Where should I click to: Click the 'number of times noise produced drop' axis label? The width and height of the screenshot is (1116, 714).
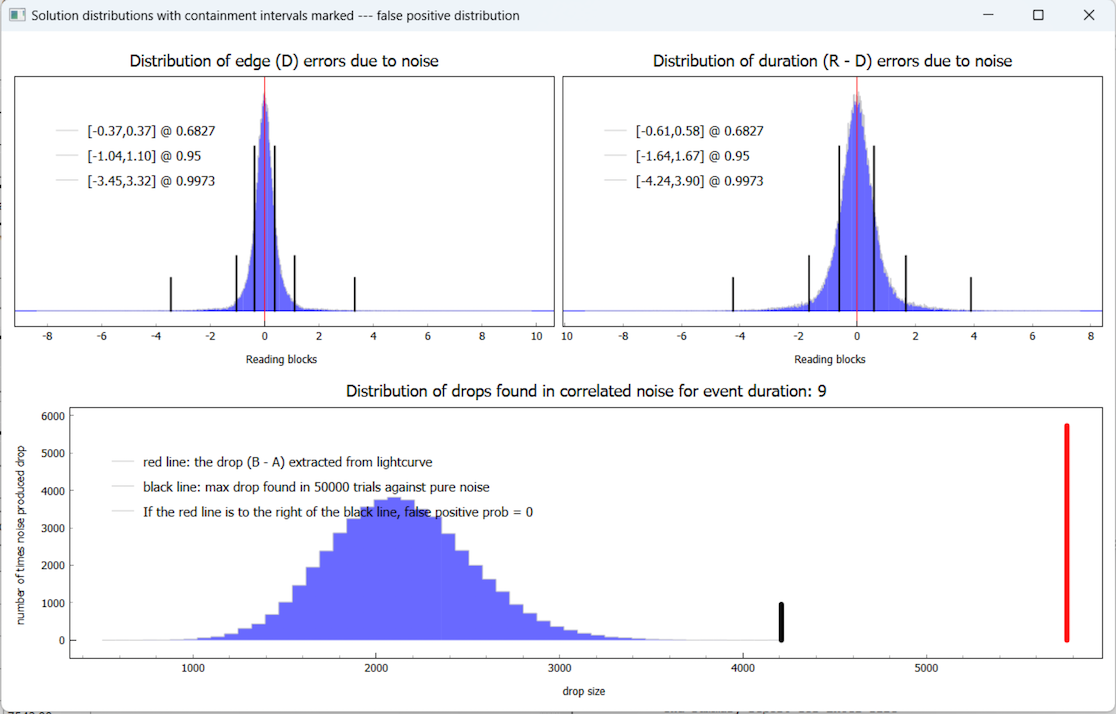click(x=21, y=535)
